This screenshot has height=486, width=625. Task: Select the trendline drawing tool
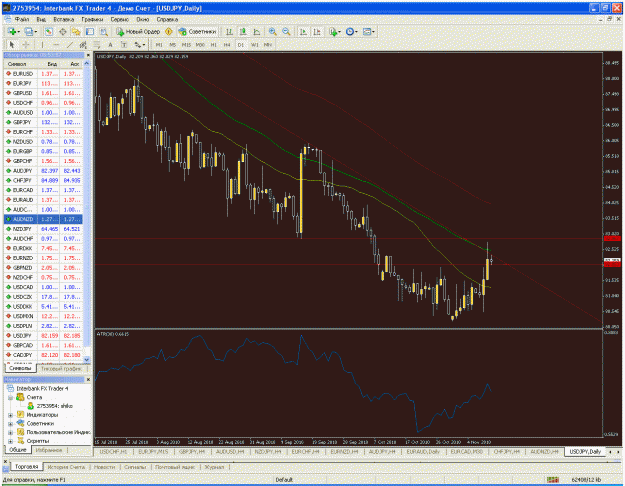pyautogui.click(x=70, y=45)
